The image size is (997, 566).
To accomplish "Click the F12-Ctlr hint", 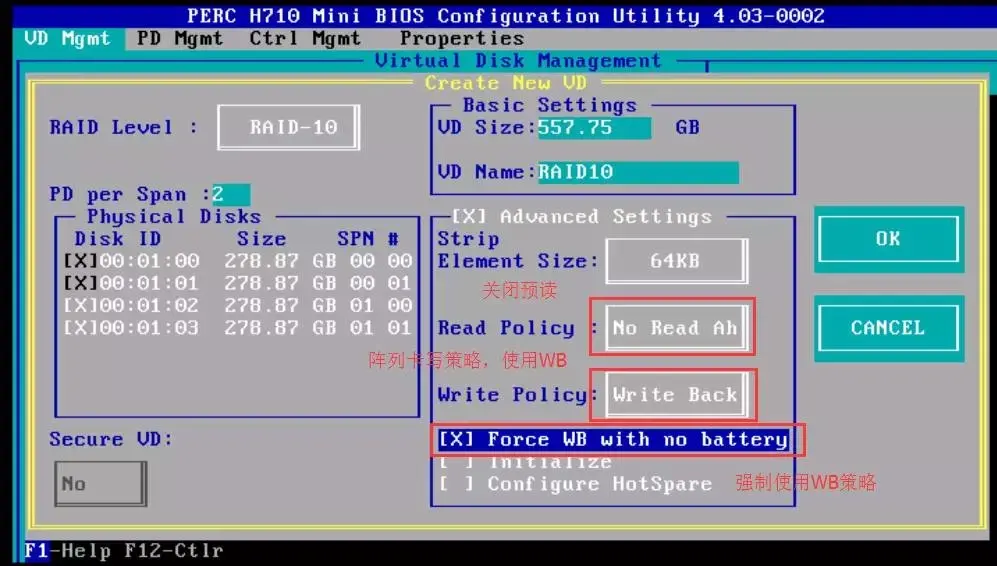I will tap(174, 550).
